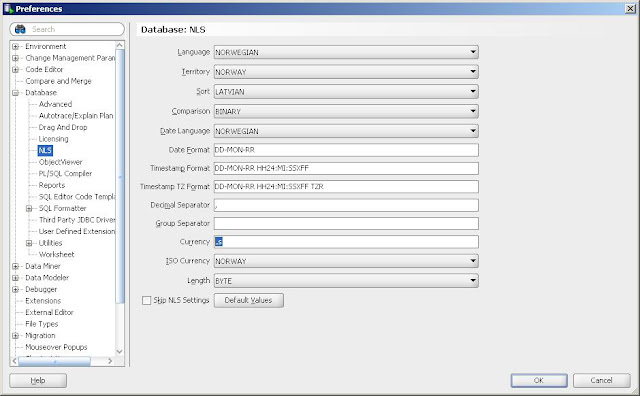Click the Default Values button
This screenshot has width=640, height=396.
(x=249, y=300)
